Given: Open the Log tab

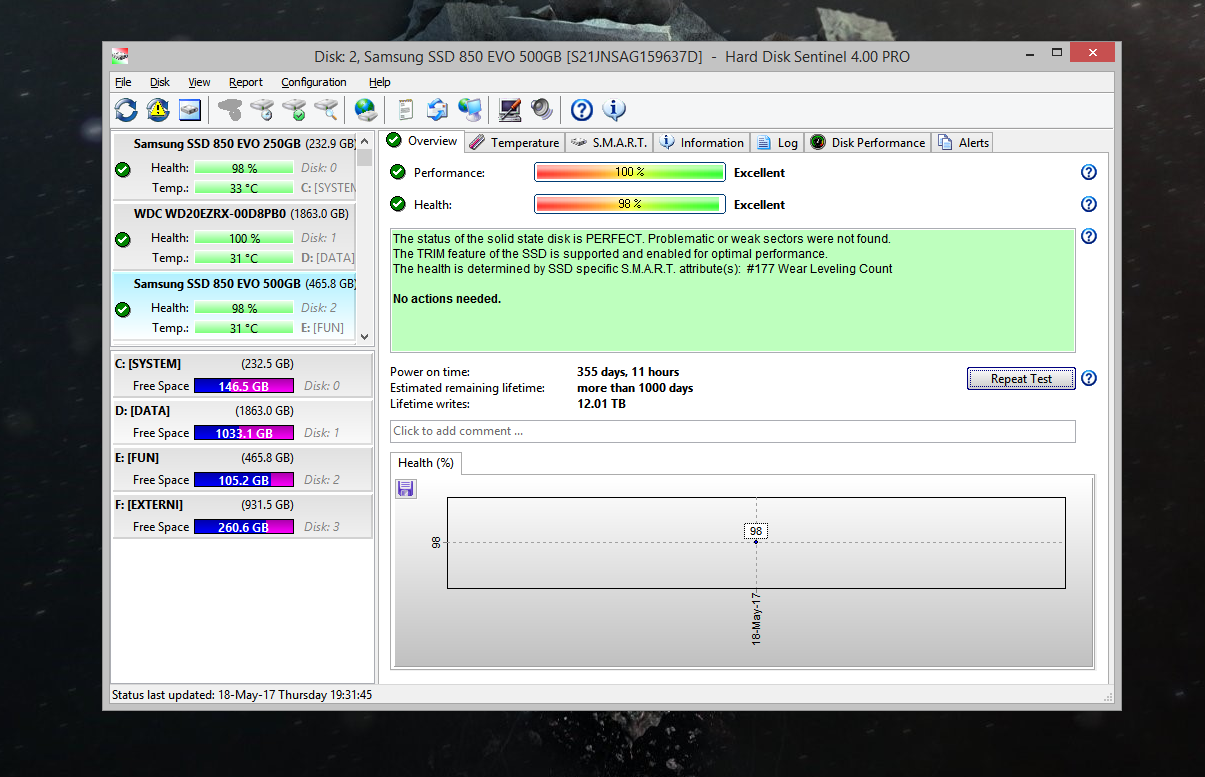Looking at the screenshot, I should tap(777, 143).
